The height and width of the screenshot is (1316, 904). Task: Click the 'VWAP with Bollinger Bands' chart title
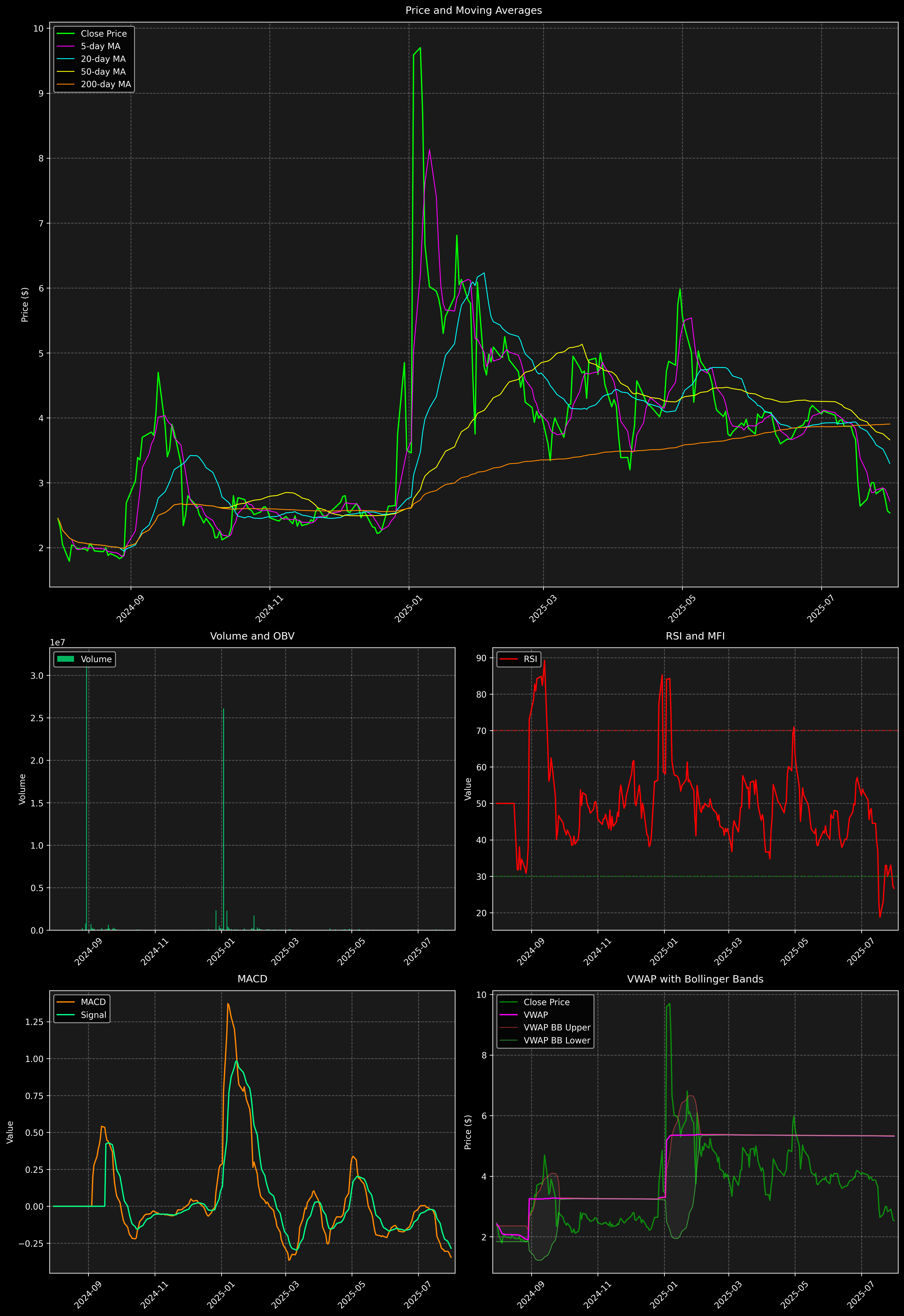point(695,979)
